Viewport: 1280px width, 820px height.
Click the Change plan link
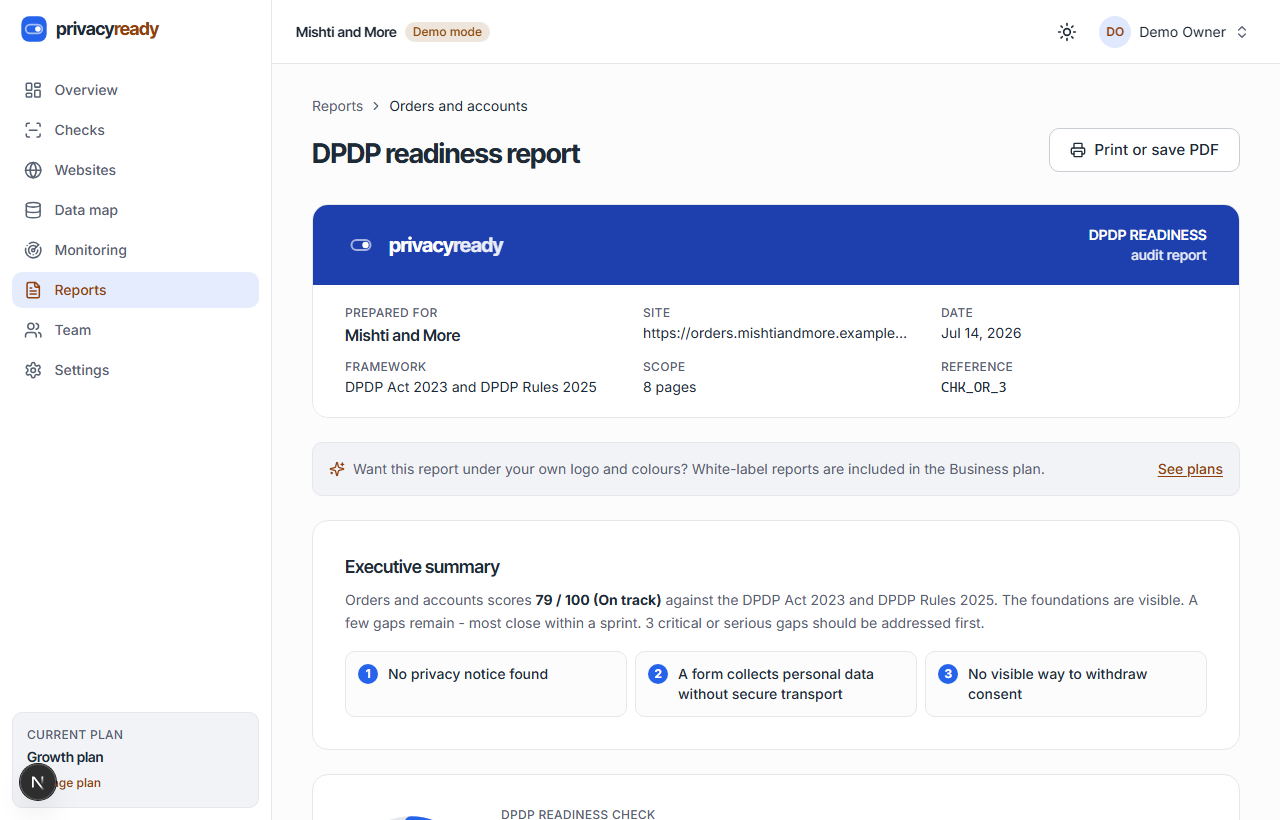pyautogui.click(x=64, y=783)
